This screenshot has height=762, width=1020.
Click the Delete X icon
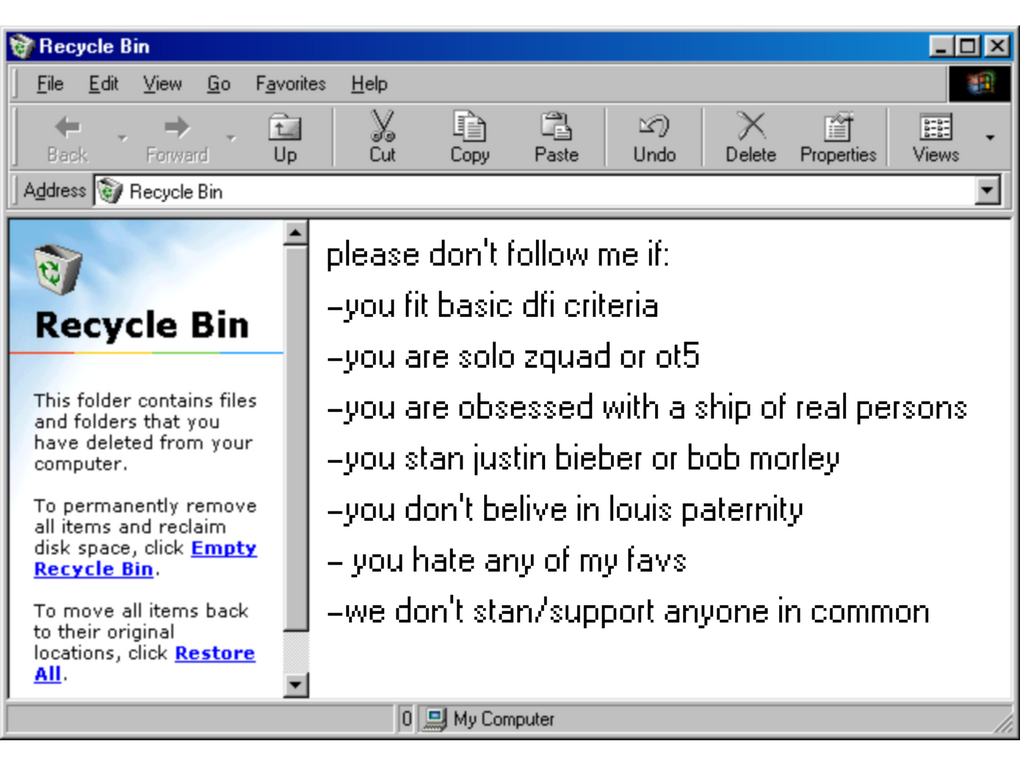750,128
